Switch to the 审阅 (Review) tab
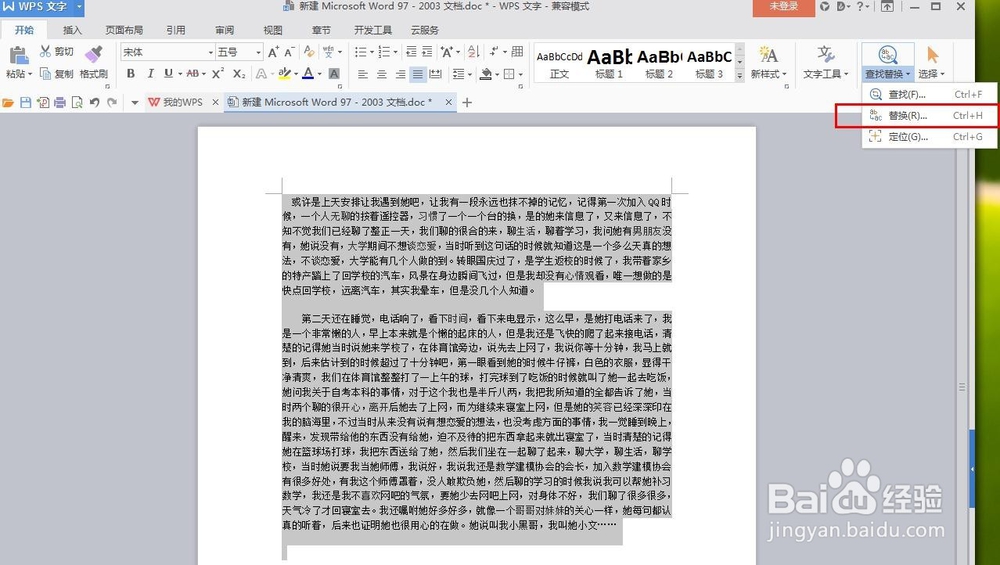Viewport: 1000px width, 565px height. (224, 30)
